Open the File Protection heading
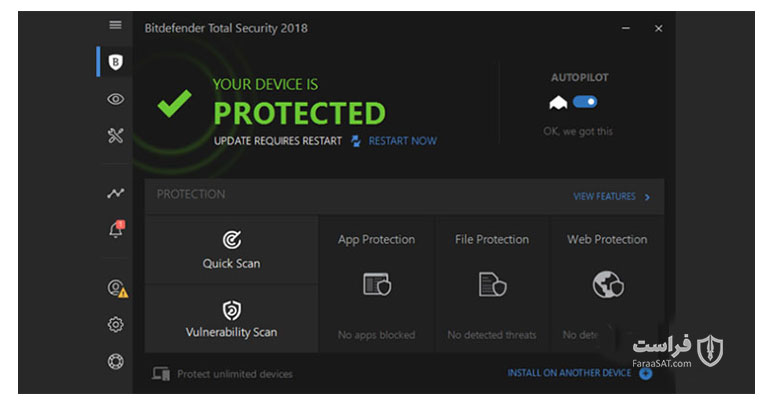Screen dimensions: 780x405 (x=492, y=240)
